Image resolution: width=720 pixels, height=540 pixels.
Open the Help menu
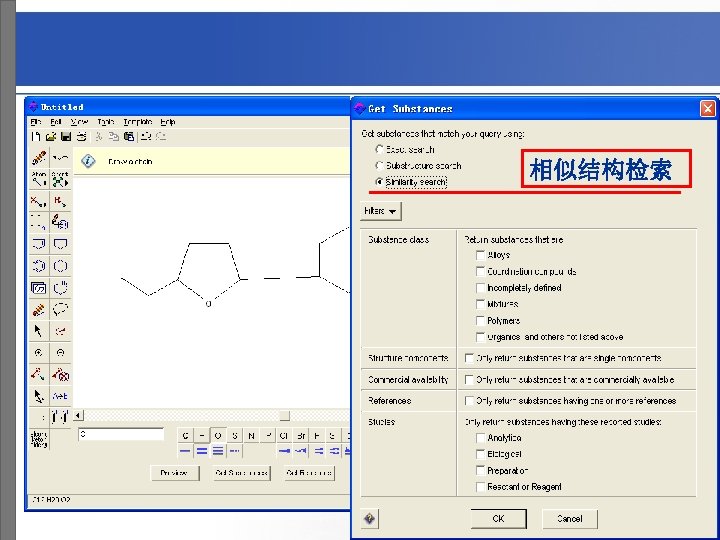168,122
